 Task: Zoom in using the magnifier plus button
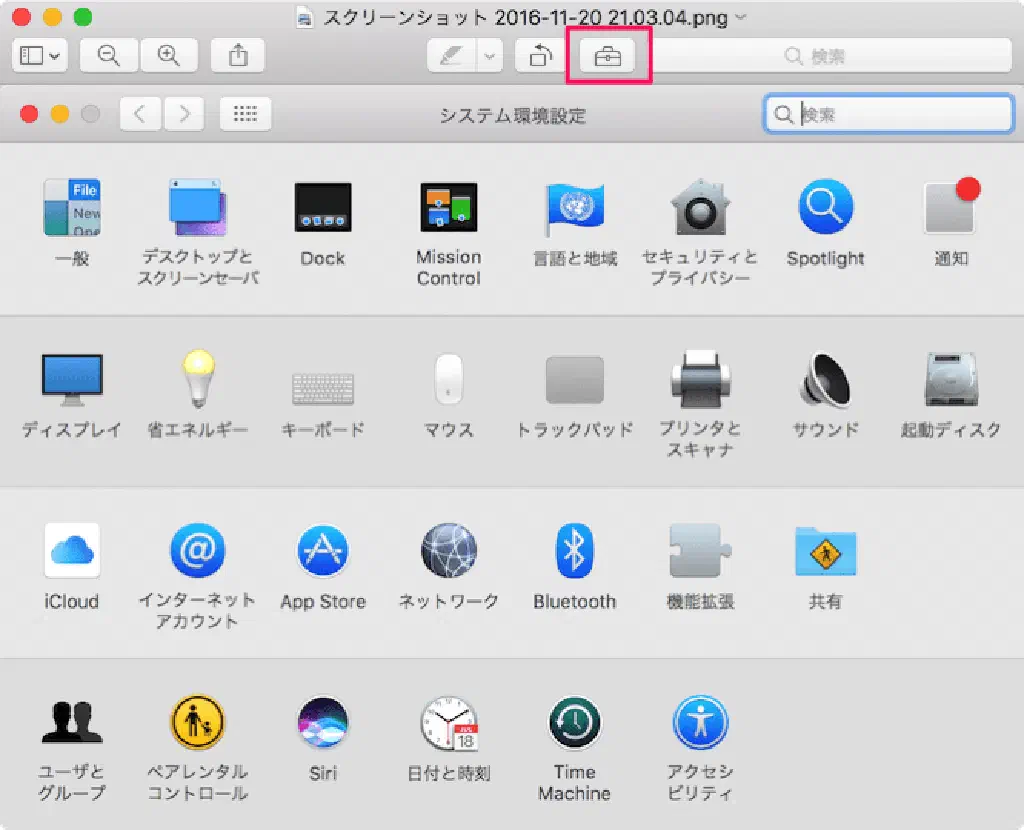click(168, 57)
